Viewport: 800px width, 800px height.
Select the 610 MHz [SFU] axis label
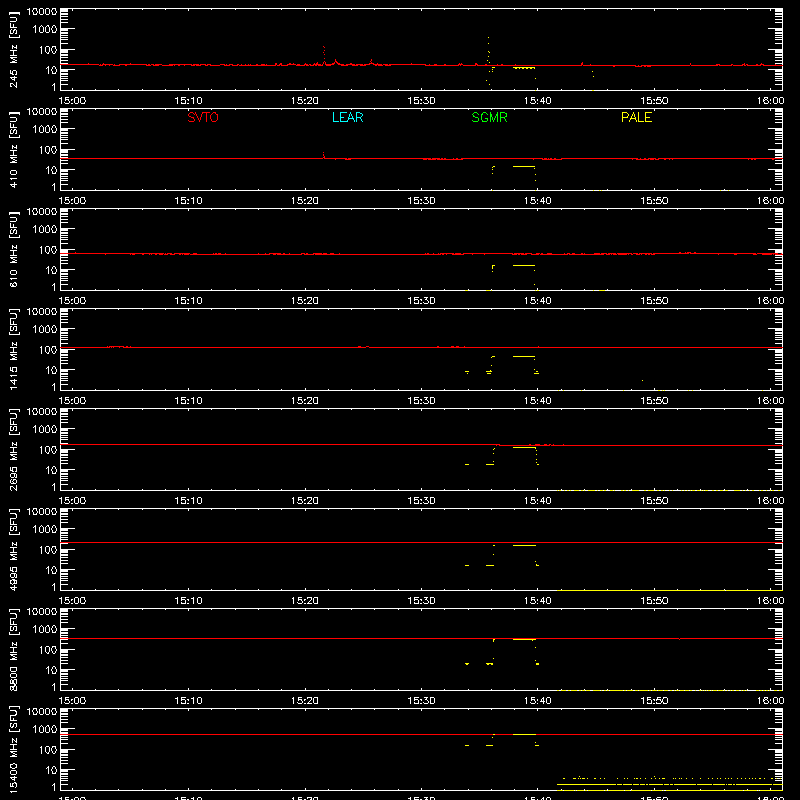14,249
